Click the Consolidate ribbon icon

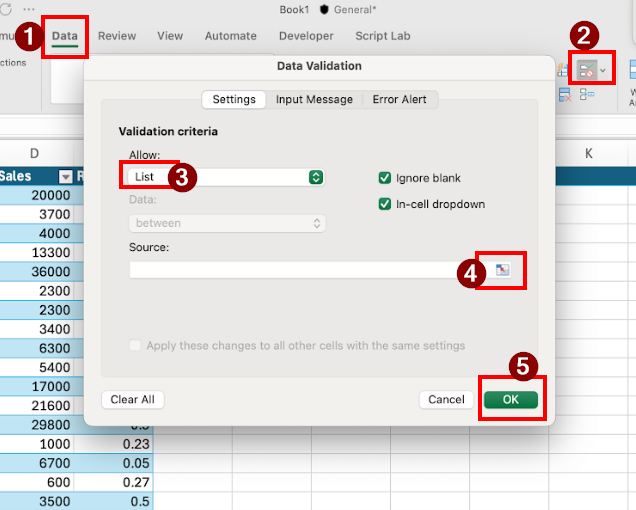(587, 95)
